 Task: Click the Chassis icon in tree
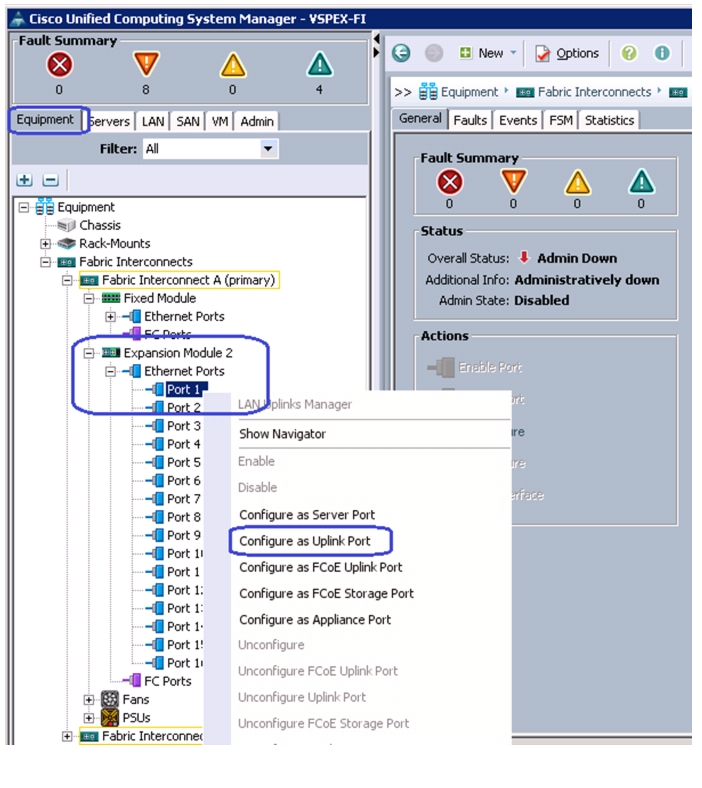tap(66, 225)
